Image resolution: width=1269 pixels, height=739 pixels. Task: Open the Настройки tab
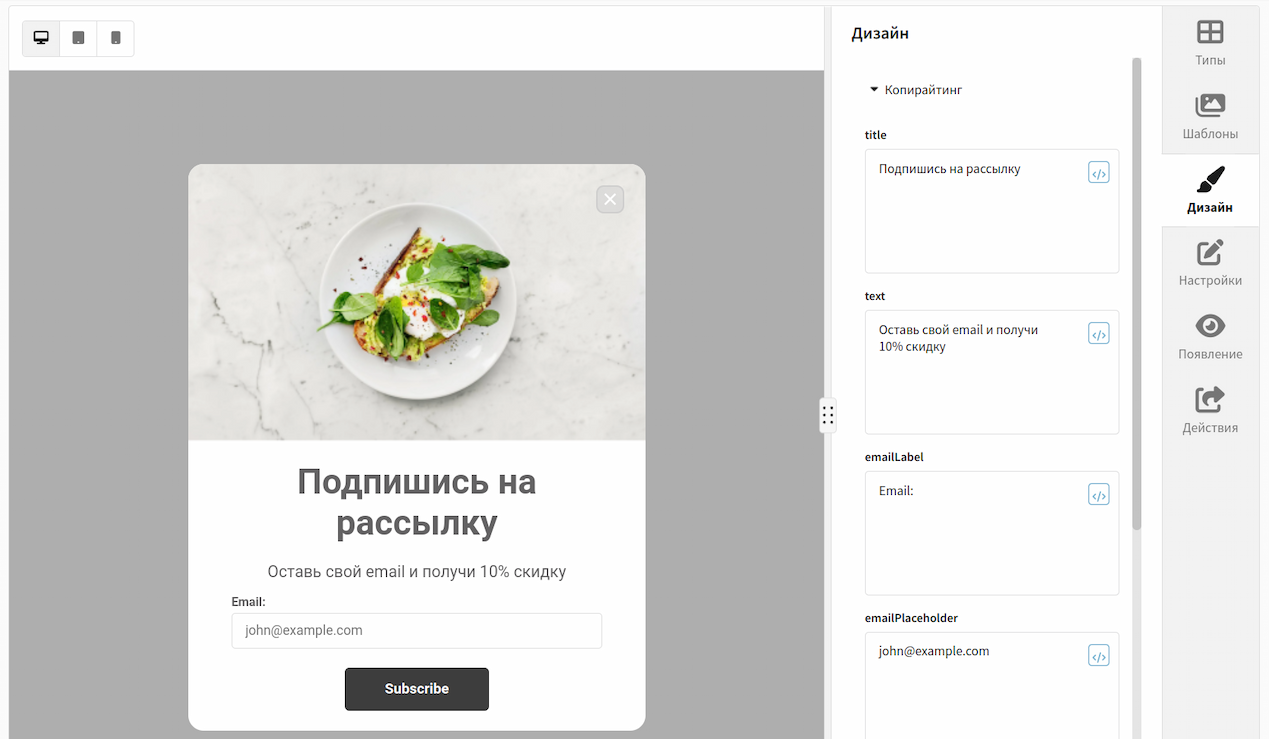pos(1210,264)
